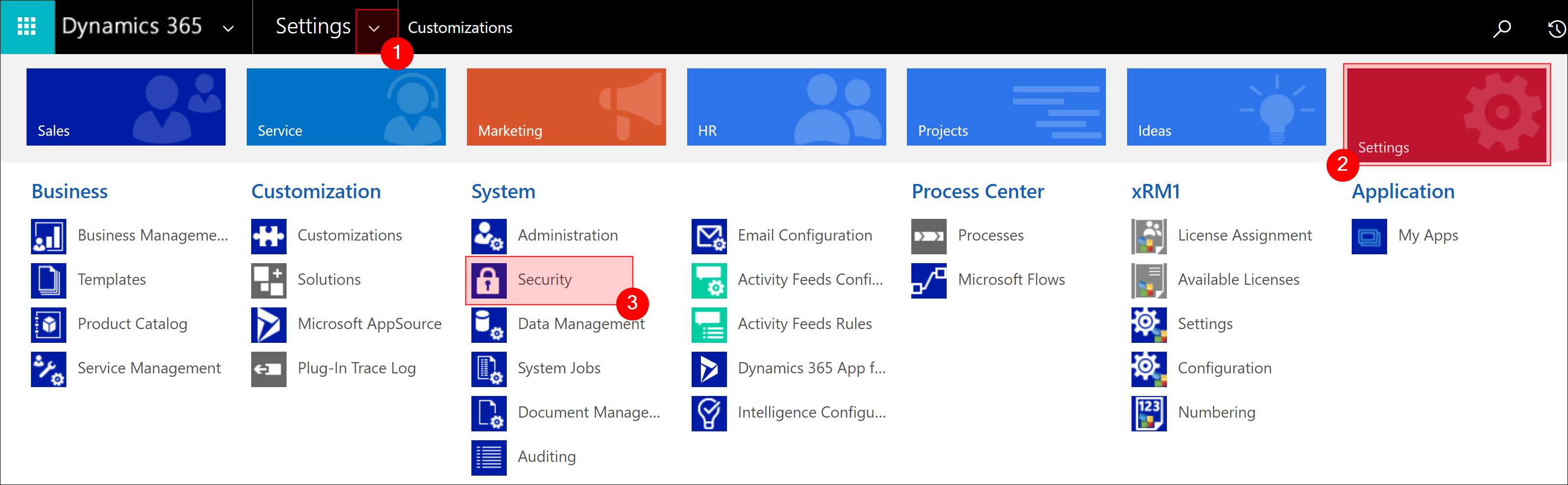Open the red Settings area tile

[1446, 115]
